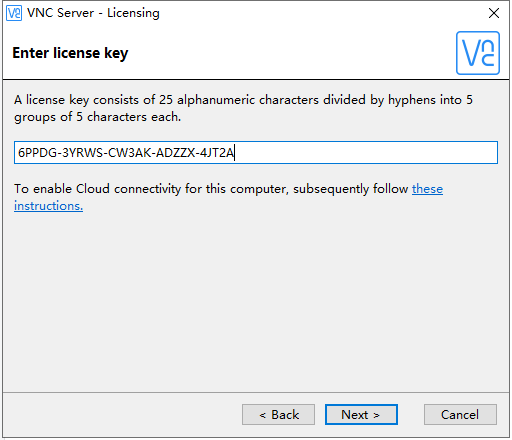Close the VNC Server Licensing dialog
Viewport: 512px width, 440px height.
tap(494, 13)
